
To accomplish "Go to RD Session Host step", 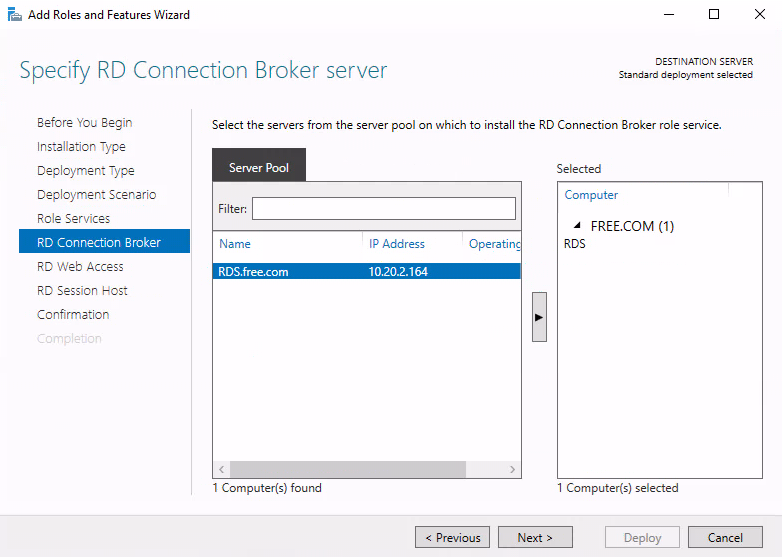I will pyautogui.click(x=82, y=290).
